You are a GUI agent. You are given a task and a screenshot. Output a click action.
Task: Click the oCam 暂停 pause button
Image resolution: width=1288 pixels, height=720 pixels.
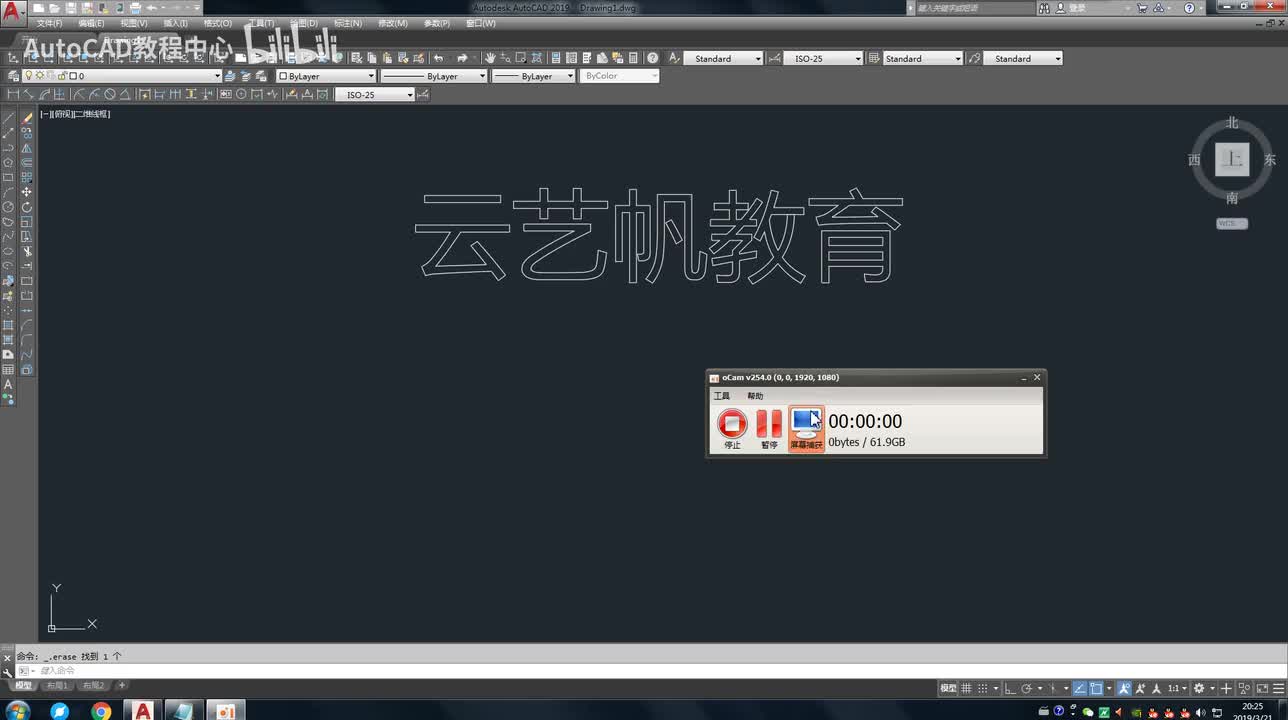click(x=769, y=429)
